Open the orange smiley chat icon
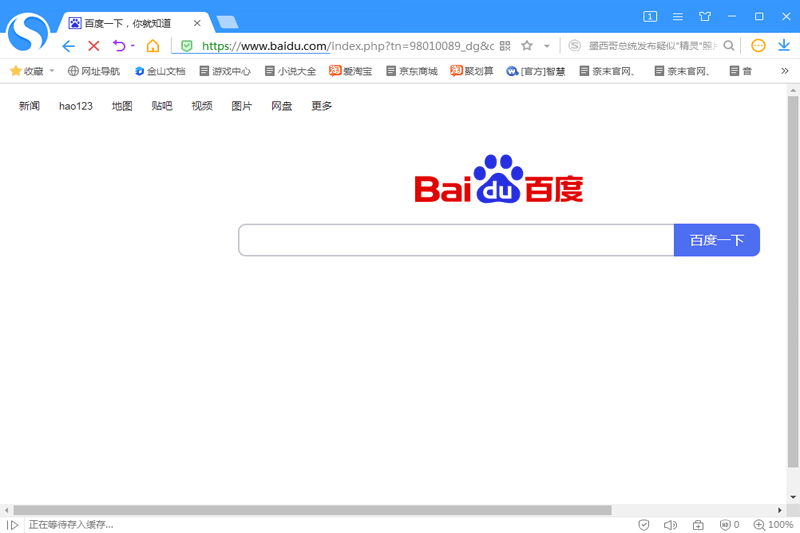This screenshot has width=800, height=533. tap(758, 46)
